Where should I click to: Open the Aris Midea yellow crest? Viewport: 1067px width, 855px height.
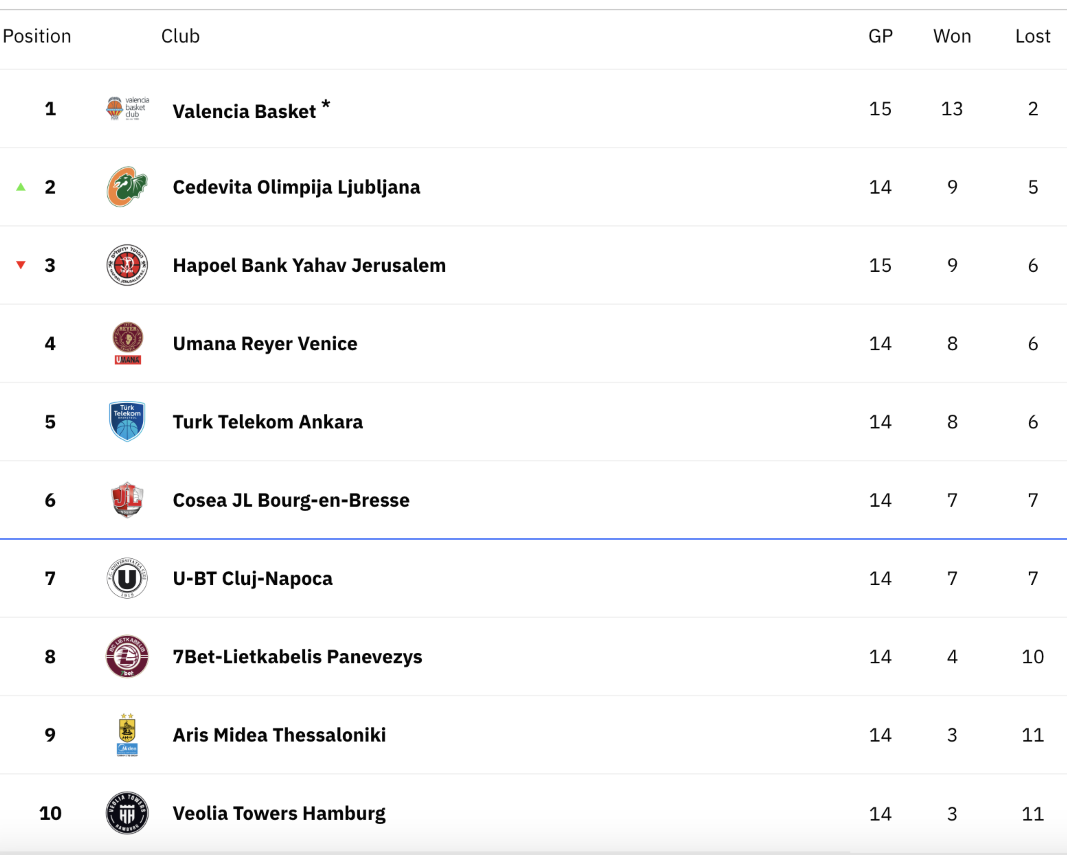tap(127, 735)
